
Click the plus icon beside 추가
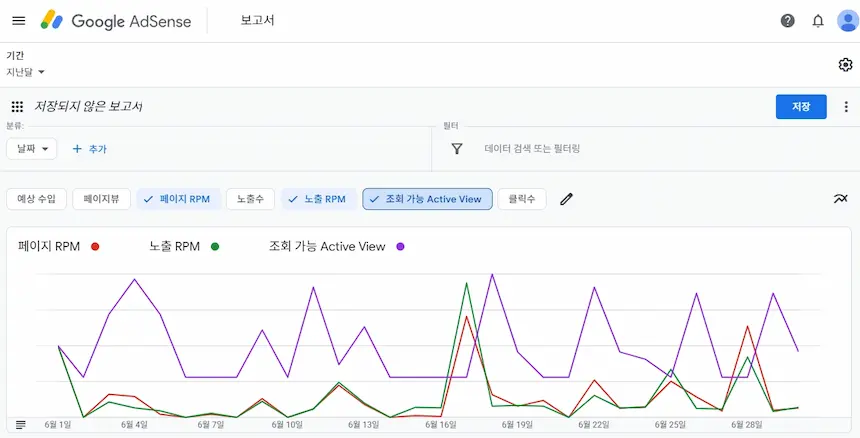coord(77,149)
